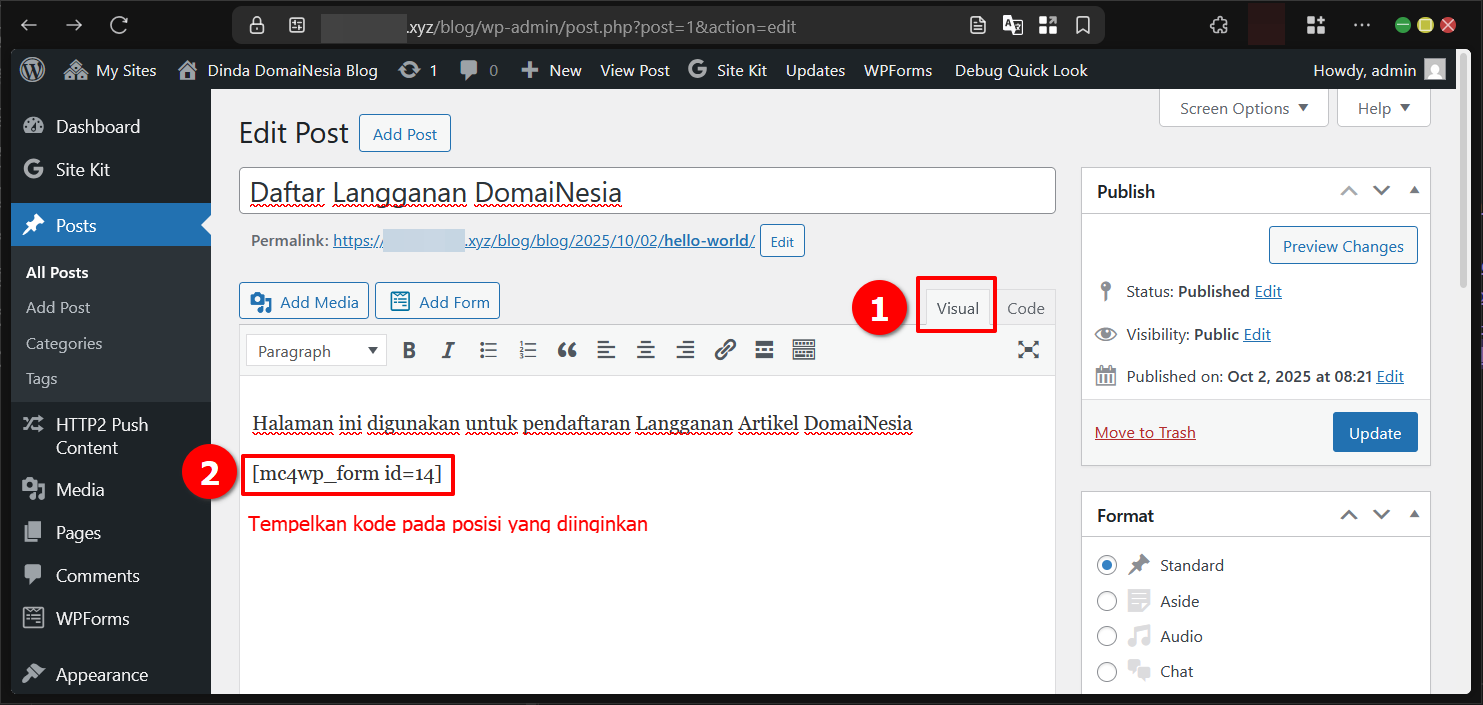Collapse the Publish panel
The width and height of the screenshot is (1483, 705).
pos(1413,190)
